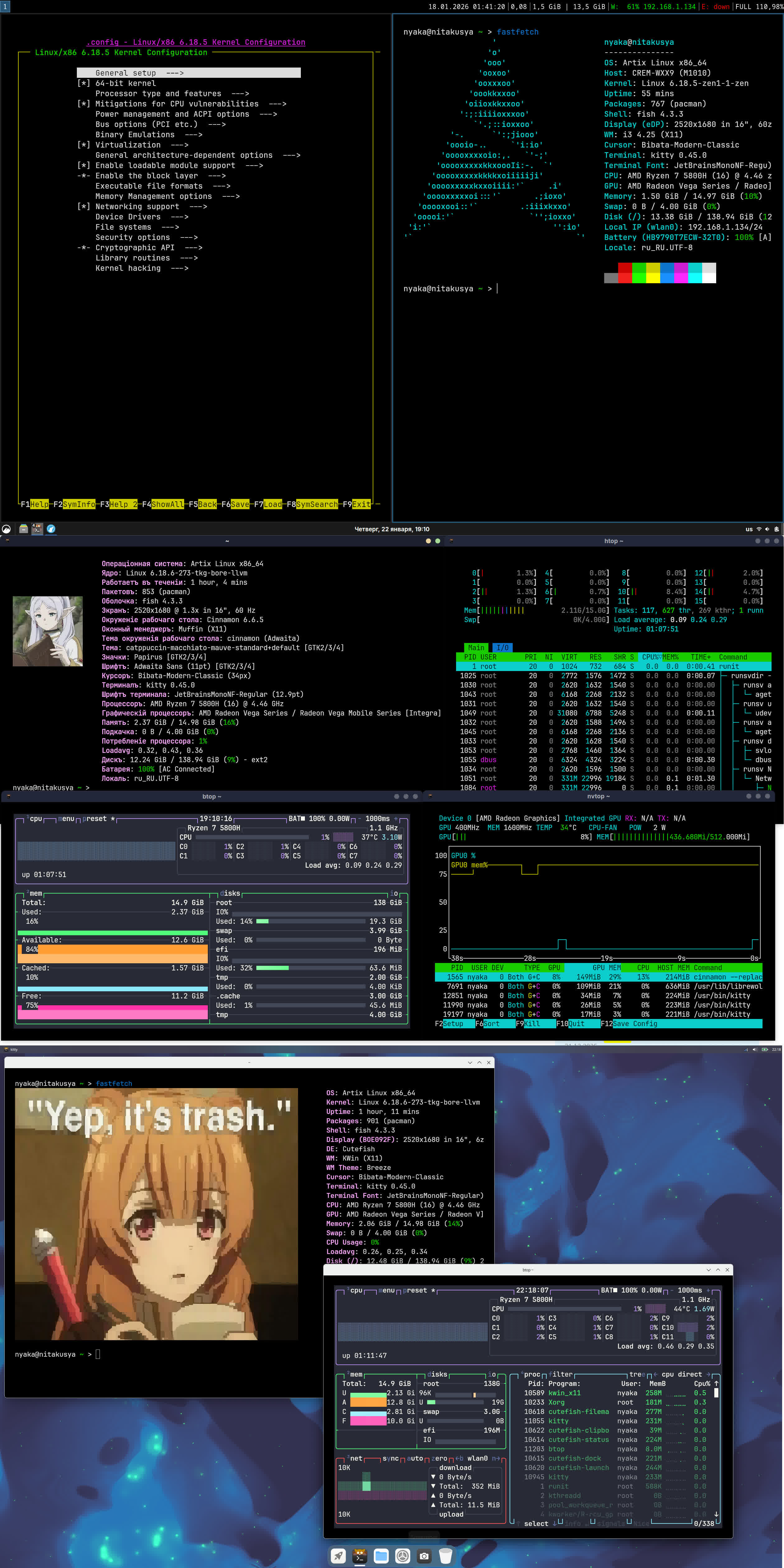Expand the Kernel hacking submenu
The image size is (784, 1568).
coord(128,268)
